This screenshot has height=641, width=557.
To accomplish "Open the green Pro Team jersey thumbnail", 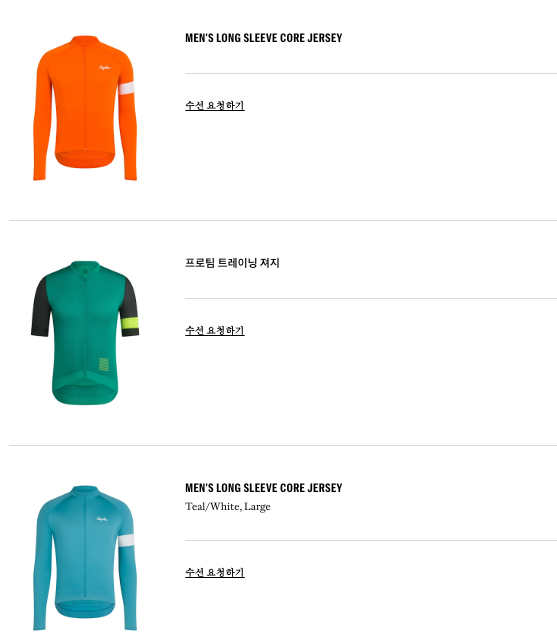I will (85, 333).
